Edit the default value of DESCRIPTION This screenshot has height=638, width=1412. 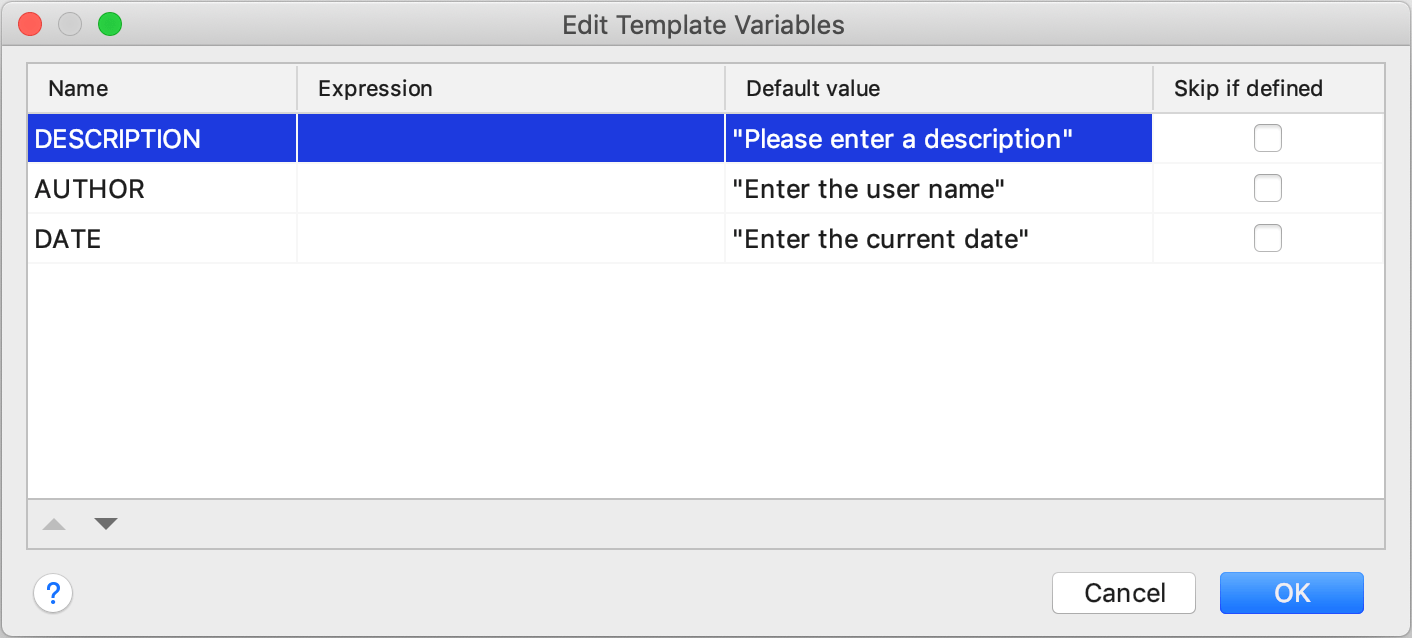(x=938, y=138)
